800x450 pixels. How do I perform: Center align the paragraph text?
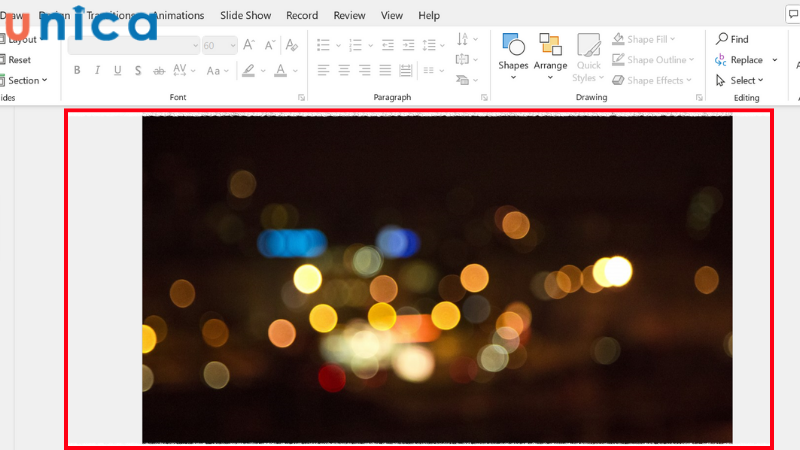344,70
